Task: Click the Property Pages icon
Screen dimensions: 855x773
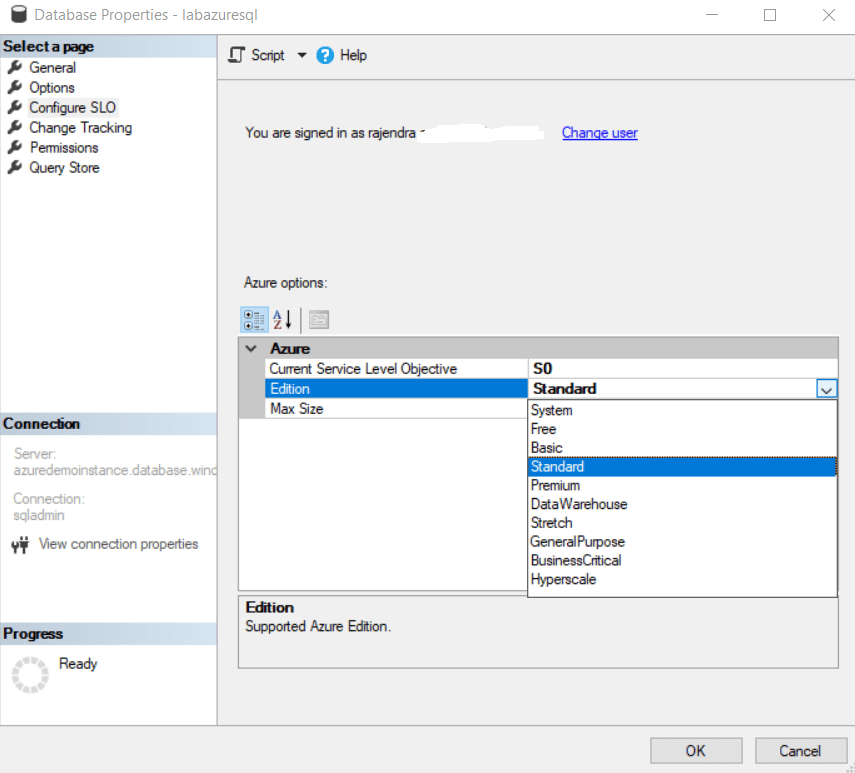Action: pos(319,319)
